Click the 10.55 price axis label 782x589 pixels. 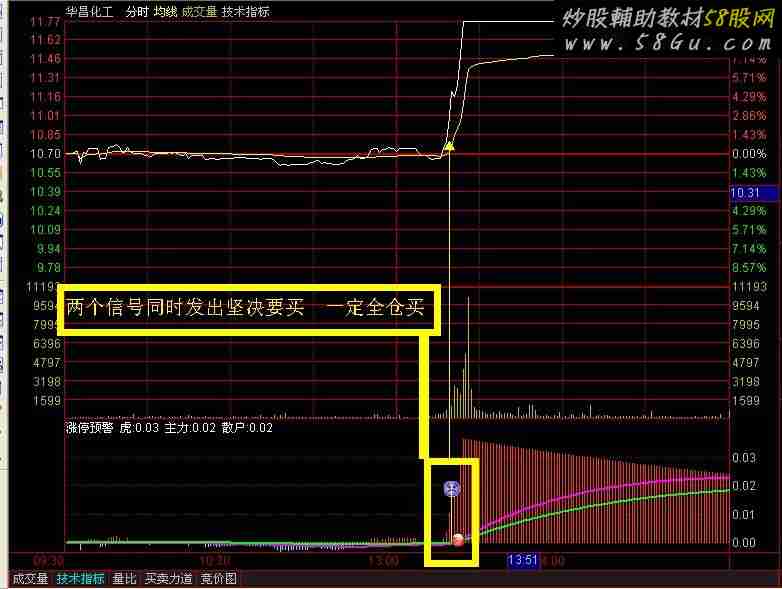(x=45, y=173)
